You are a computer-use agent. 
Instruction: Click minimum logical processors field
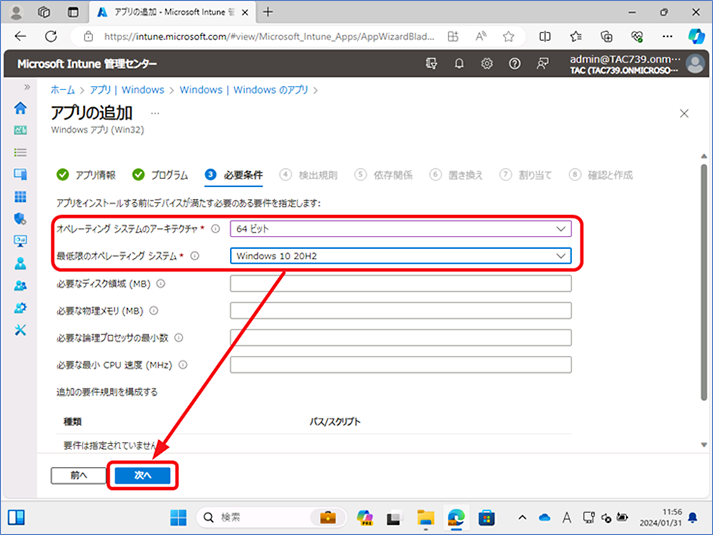coord(401,338)
